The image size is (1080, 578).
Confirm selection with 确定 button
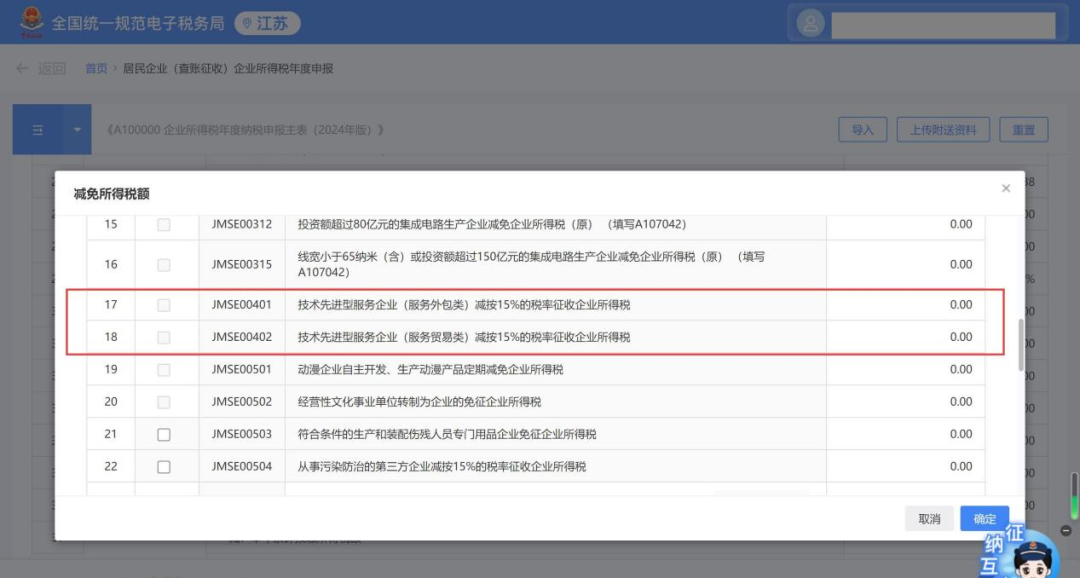click(984, 519)
